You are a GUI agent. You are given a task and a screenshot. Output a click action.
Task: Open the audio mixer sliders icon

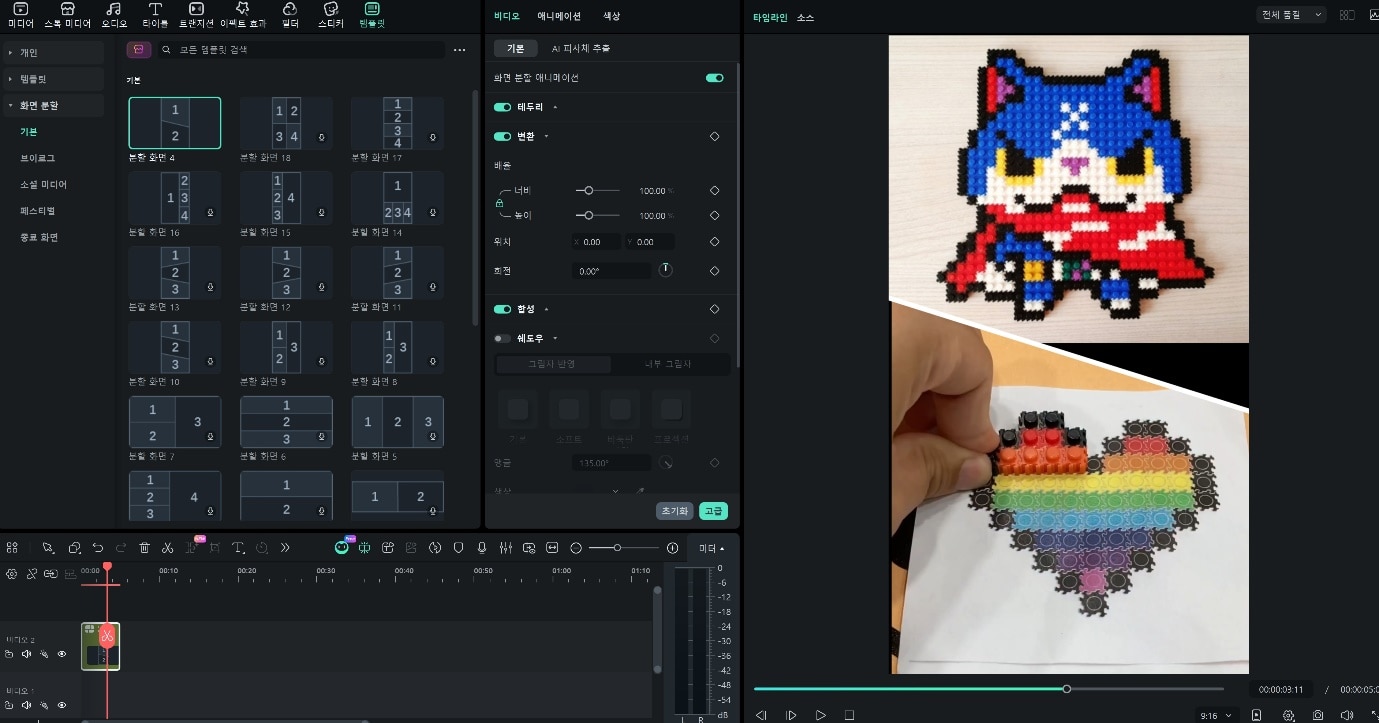click(x=505, y=548)
